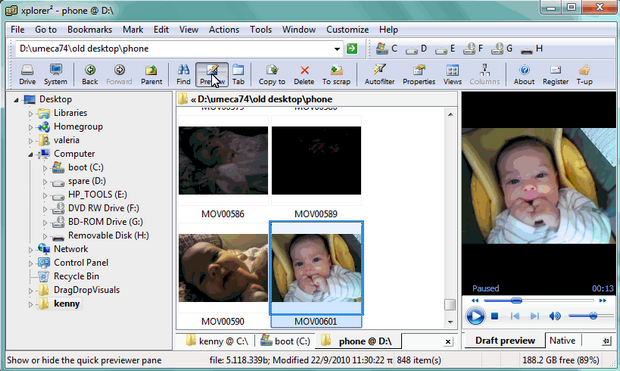Open the Mark menu
620x371 pixels.
[132, 30]
